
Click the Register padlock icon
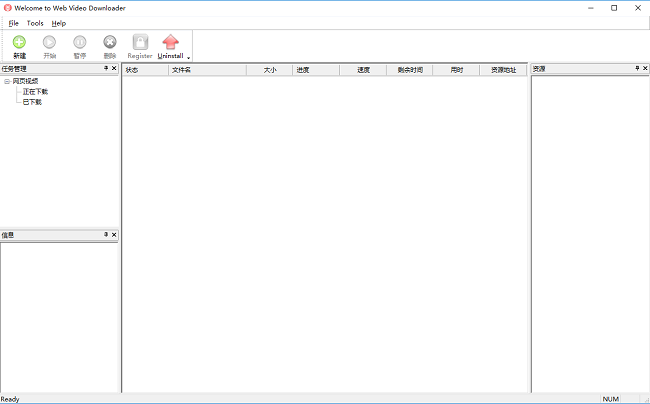[x=140, y=42]
